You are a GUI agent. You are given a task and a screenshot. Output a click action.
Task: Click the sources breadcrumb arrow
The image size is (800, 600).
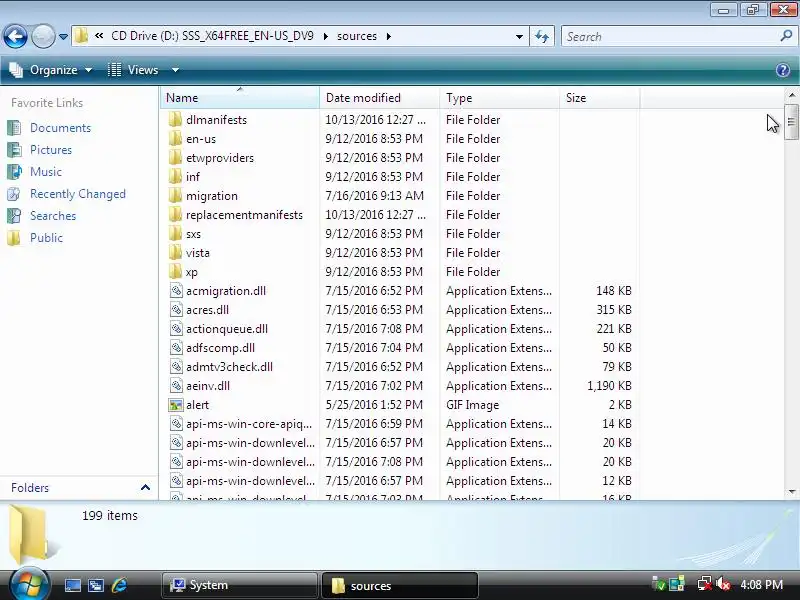point(389,36)
